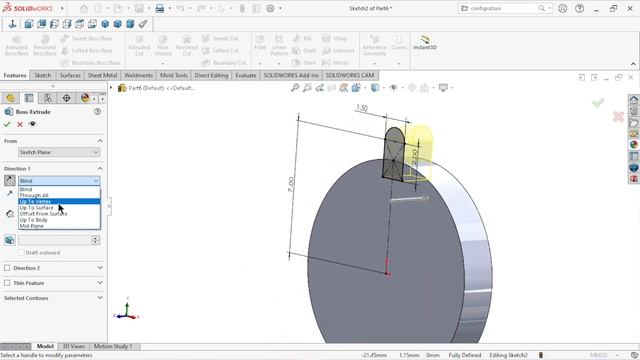This screenshot has width=640, height=360.
Task: Switch to the 3D Views bottom tab
Action: [73, 347]
